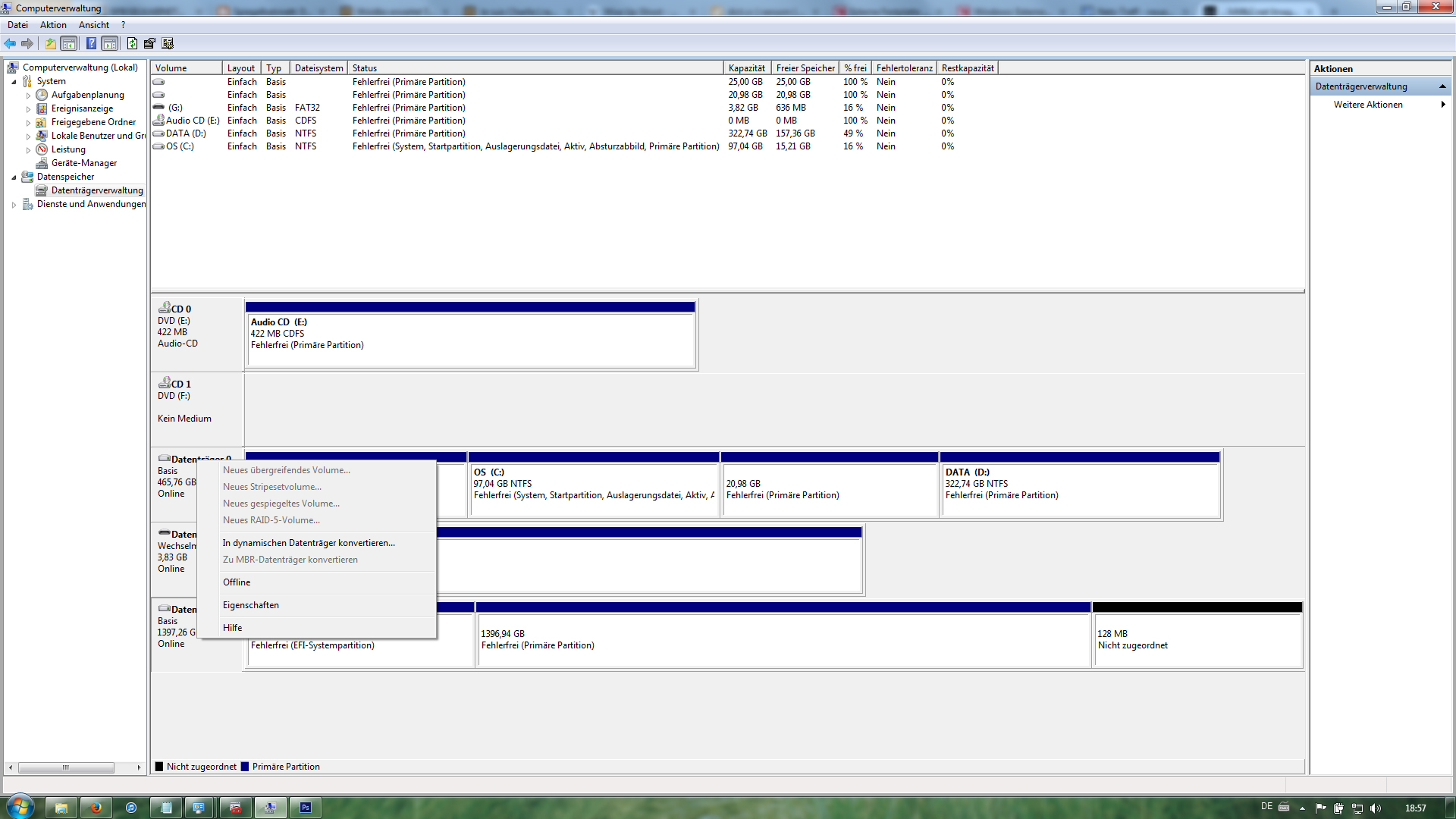Viewport: 1456px width, 819px height.
Task: Click the rightmost settings wizard toolbar icon
Action: 168,44
